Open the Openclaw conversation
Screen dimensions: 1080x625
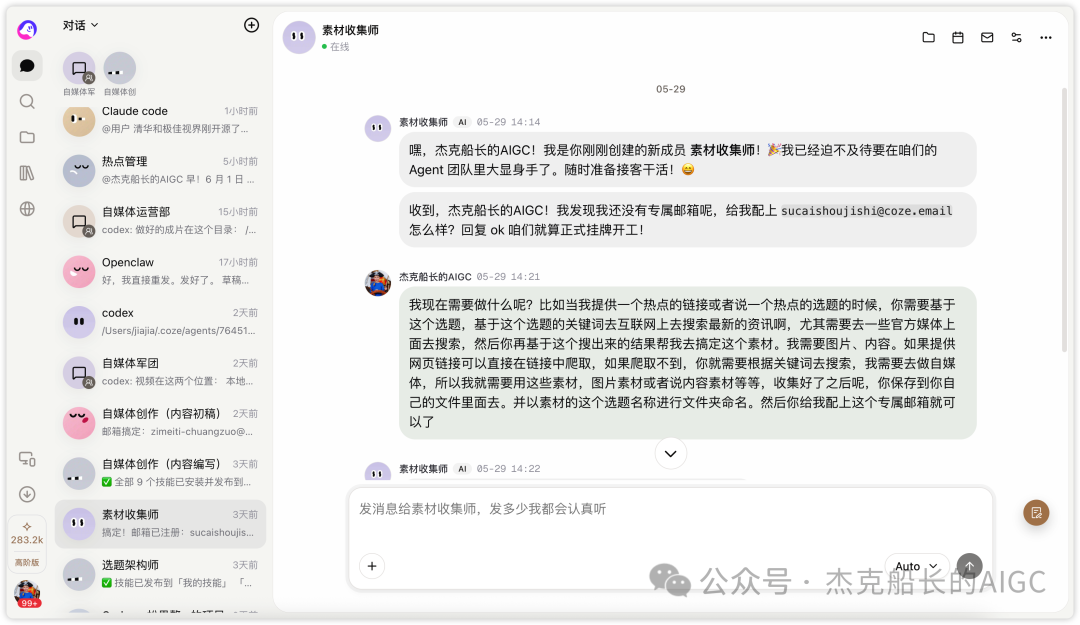[160, 271]
